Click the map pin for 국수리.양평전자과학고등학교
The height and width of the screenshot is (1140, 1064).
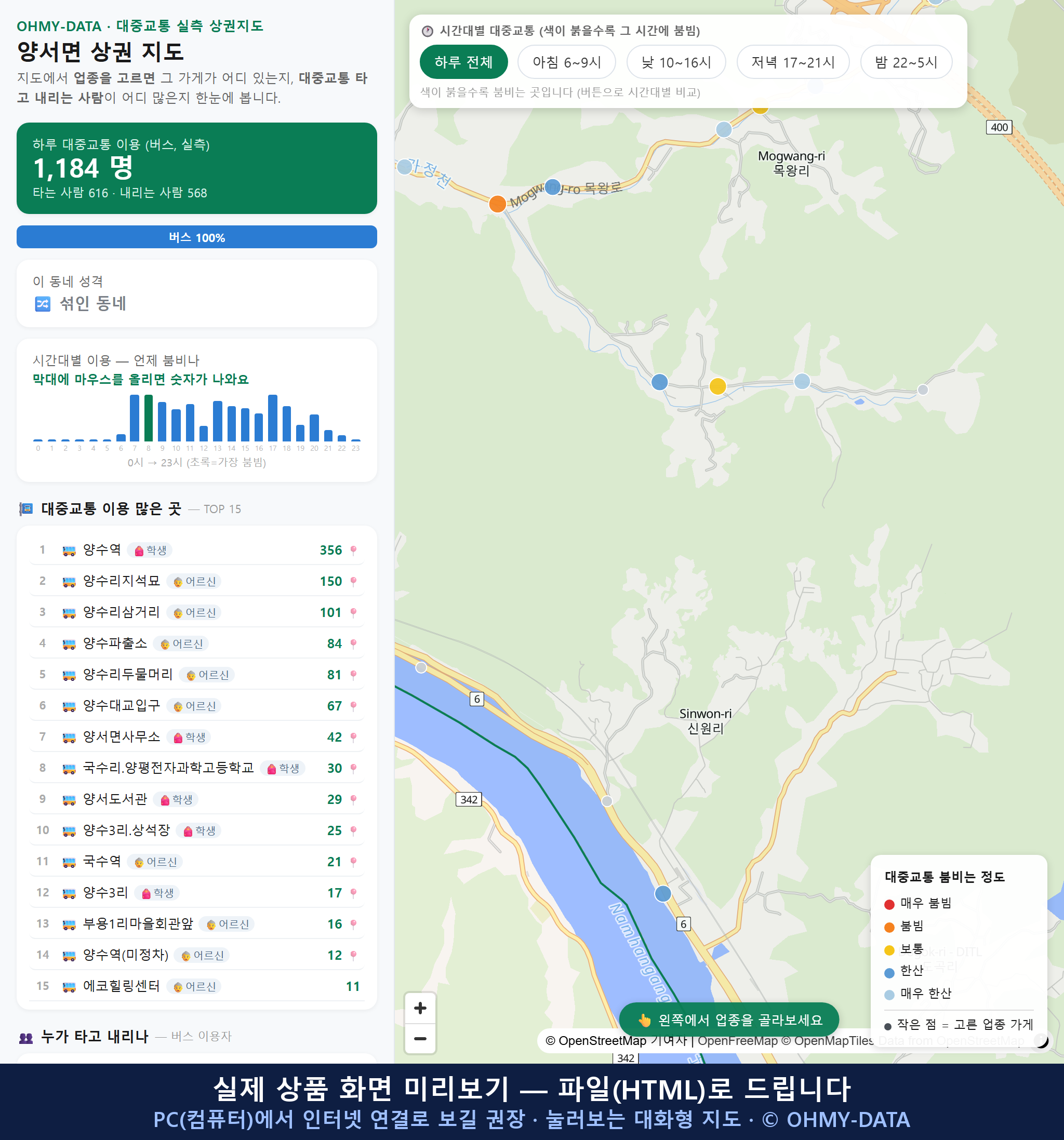coord(353,769)
